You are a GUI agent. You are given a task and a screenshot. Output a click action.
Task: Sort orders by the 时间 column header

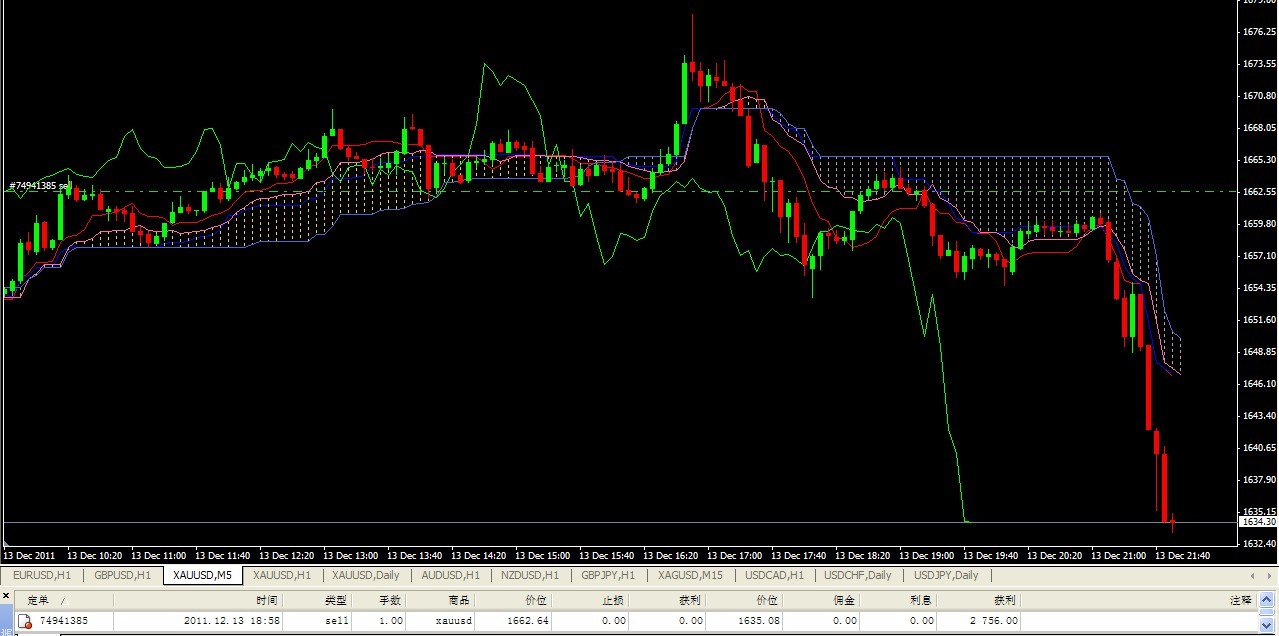[x=266, y=600]
